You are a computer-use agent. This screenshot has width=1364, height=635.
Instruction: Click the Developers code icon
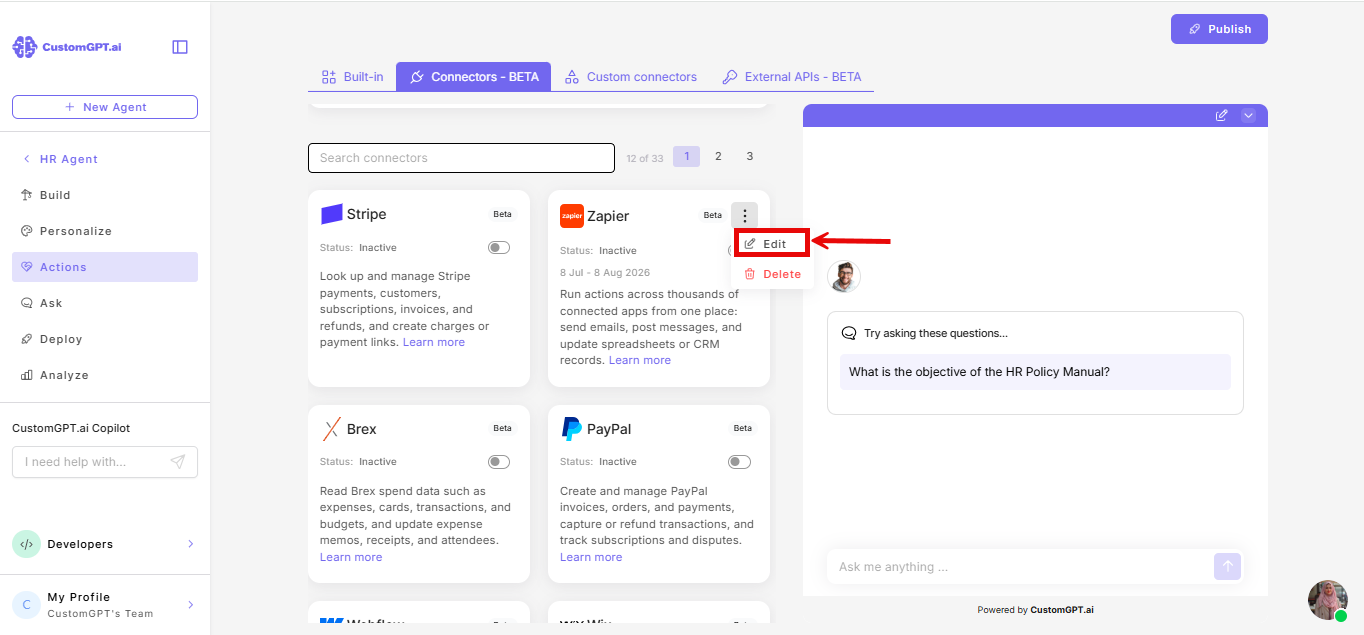(26, 544)
